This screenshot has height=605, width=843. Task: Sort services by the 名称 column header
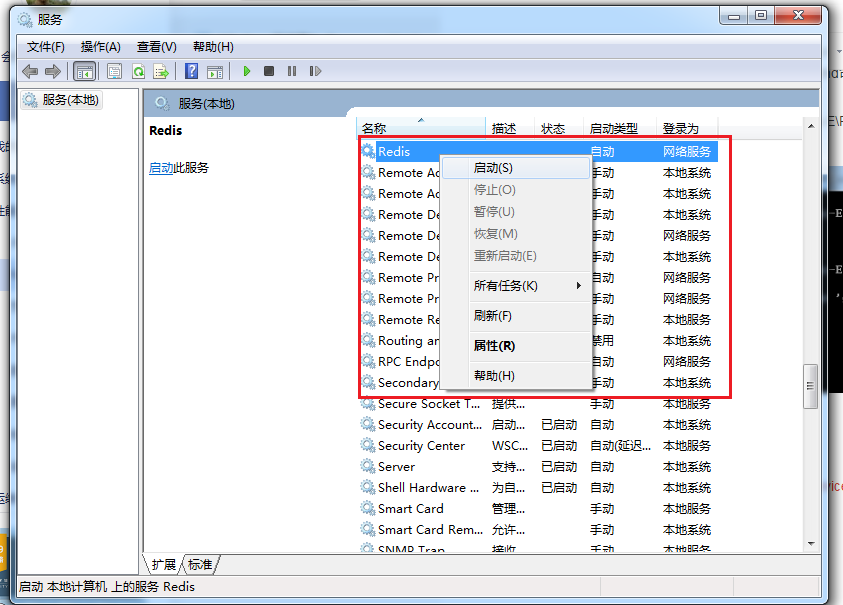400,127
